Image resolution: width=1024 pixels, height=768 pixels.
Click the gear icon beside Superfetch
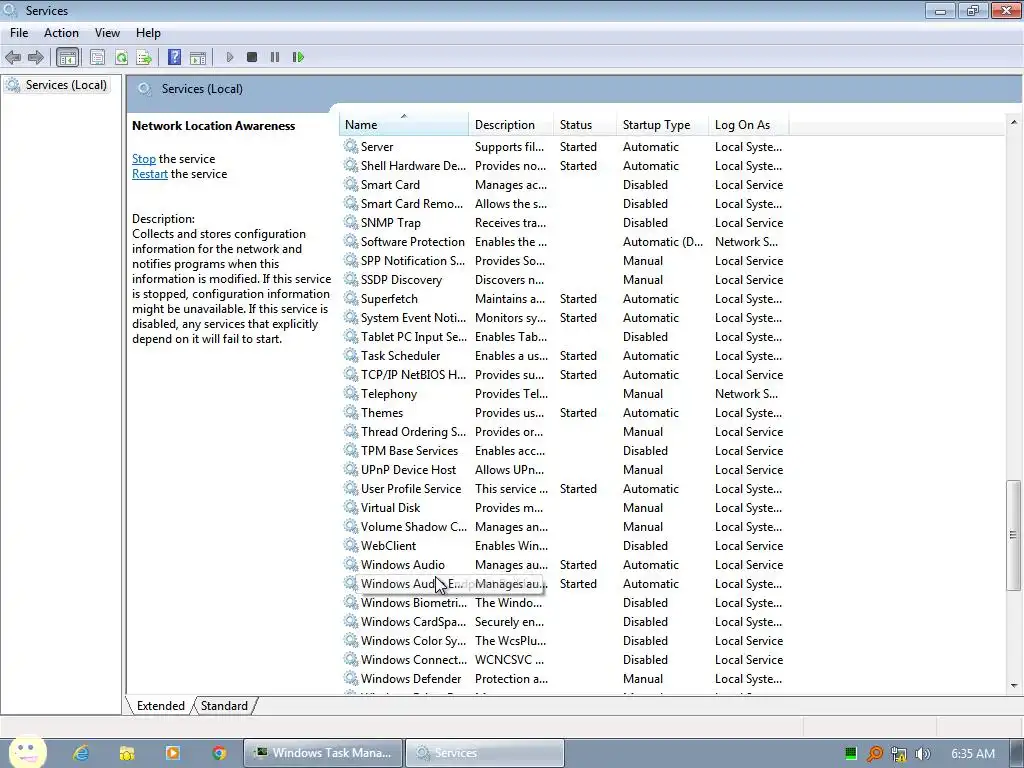(351, 298)
